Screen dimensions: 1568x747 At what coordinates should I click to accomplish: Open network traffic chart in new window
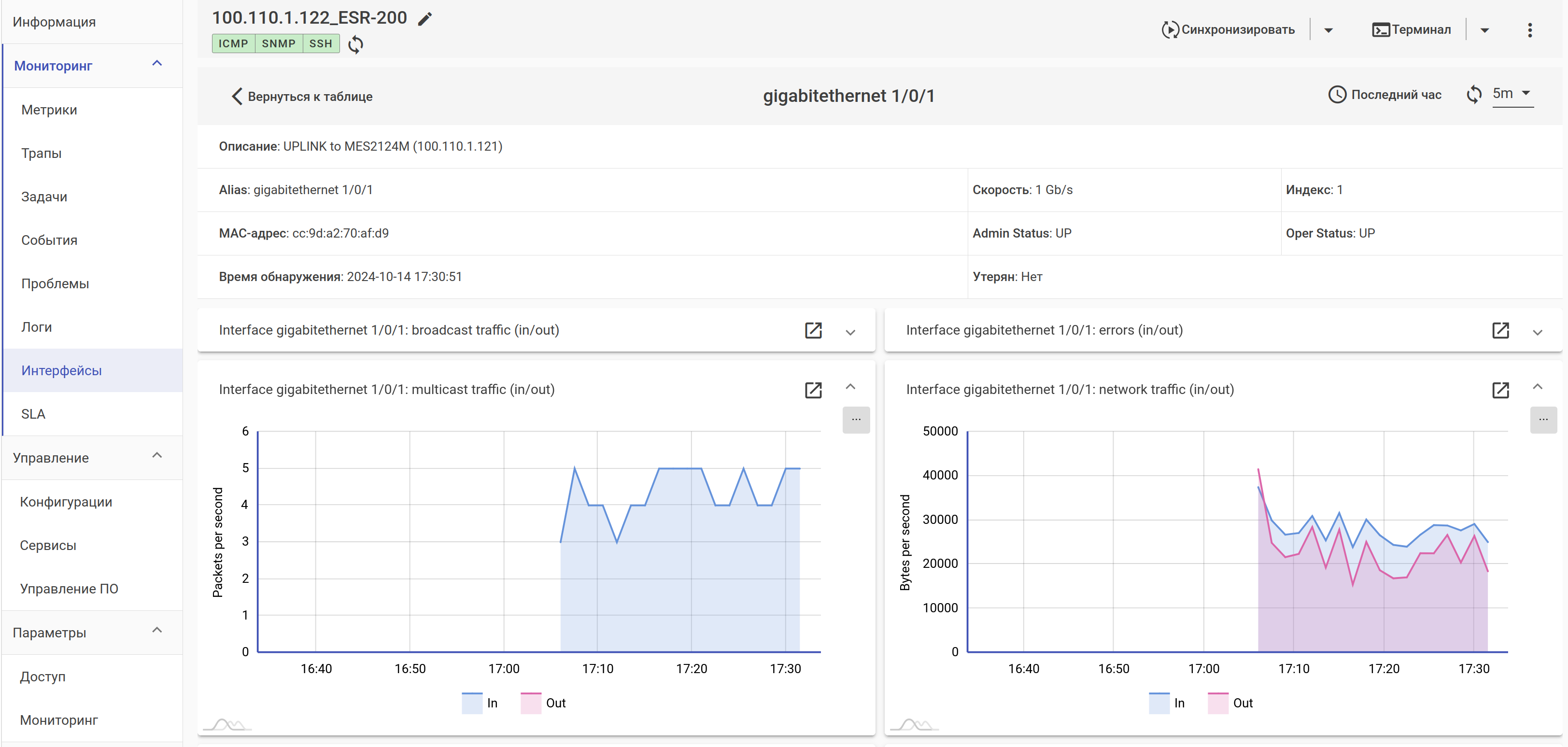(1500, 390)
